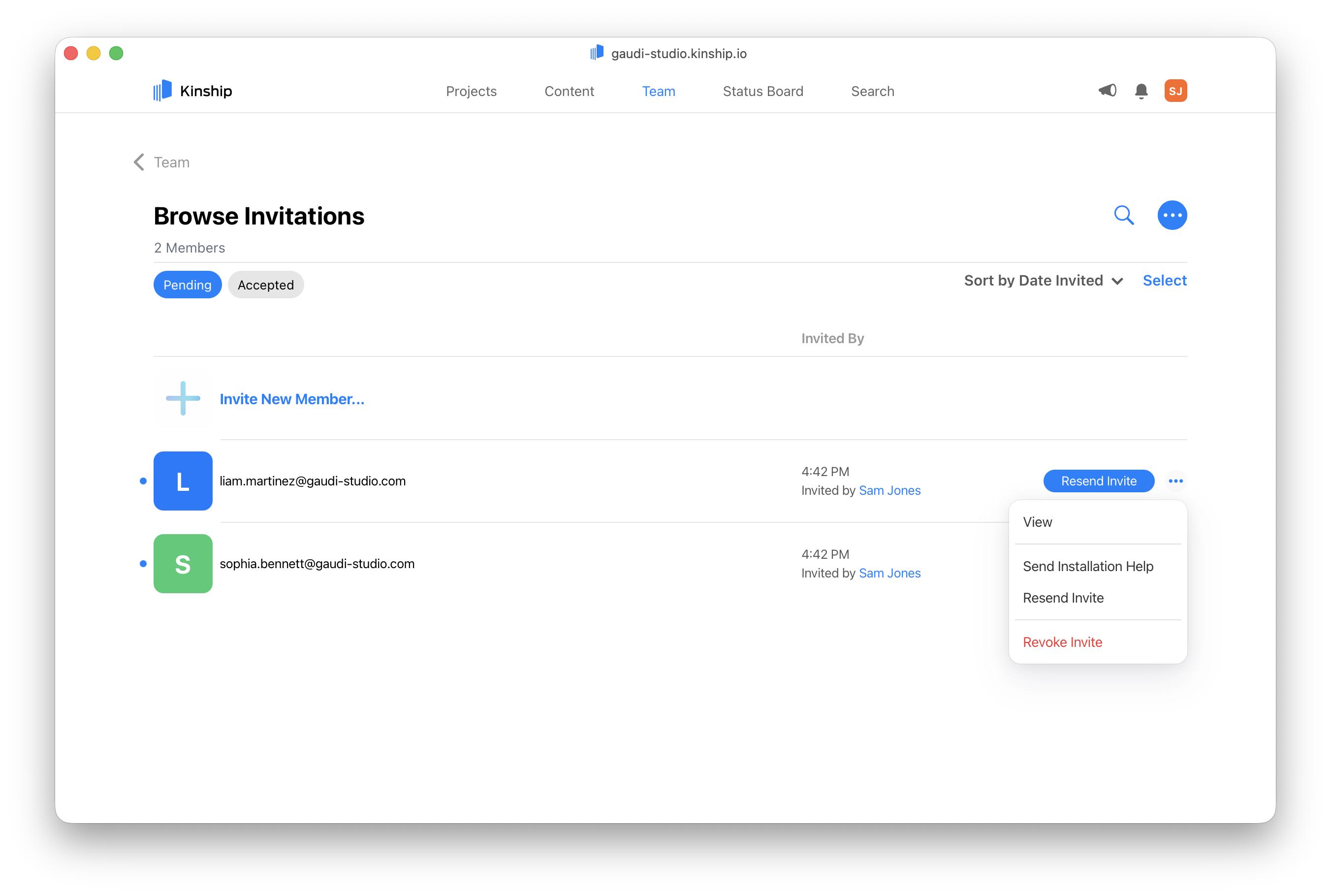The image size is (1331, 896).
Task: Click Sophia's green avatar thumbnail
Action: [x=183, y=564]
